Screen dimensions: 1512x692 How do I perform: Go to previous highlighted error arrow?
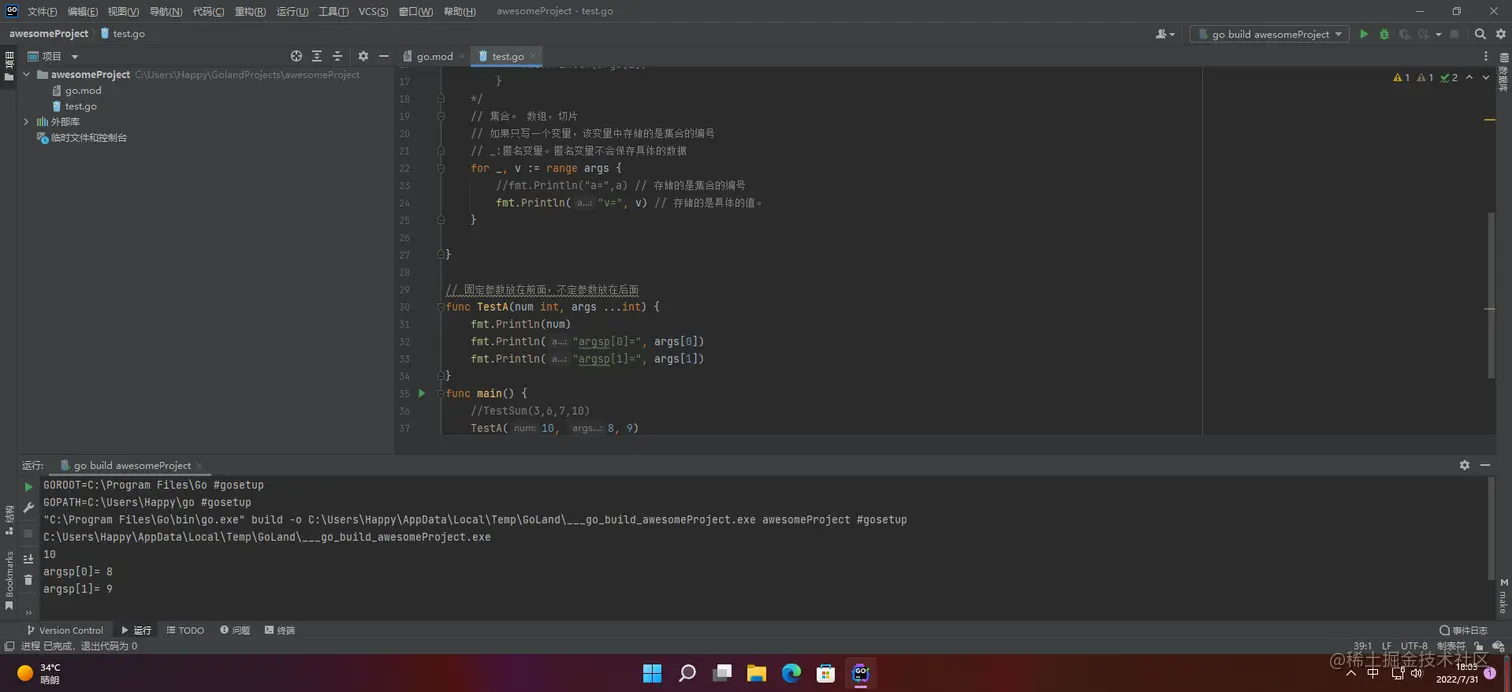1469,77
